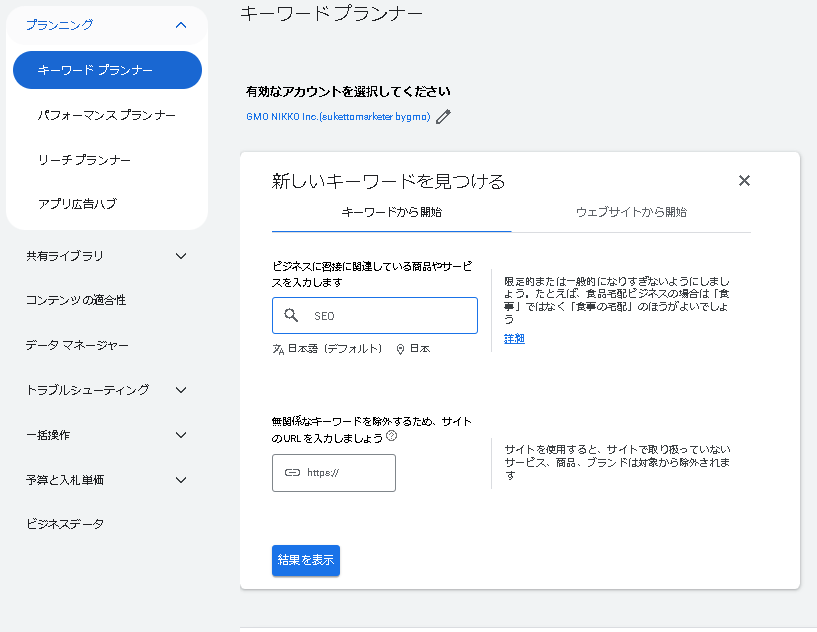Expand the 一括操作 menu
817x632 pixels.
(x=181, y=435)
